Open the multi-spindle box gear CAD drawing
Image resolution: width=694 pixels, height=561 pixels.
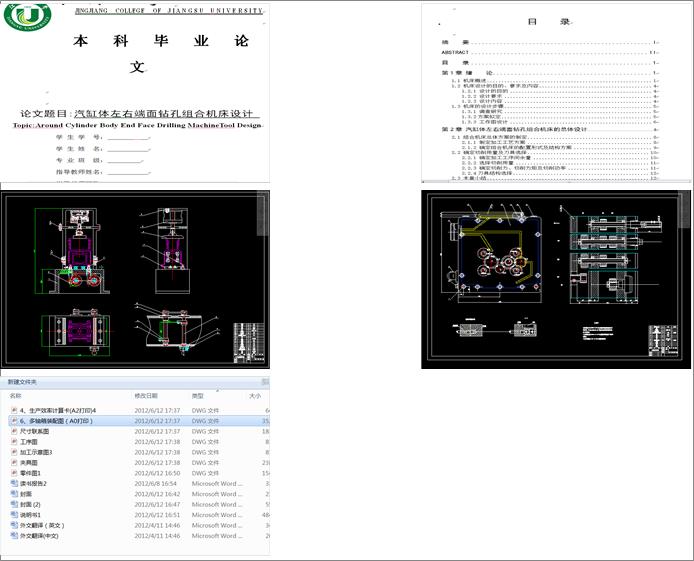556,279
